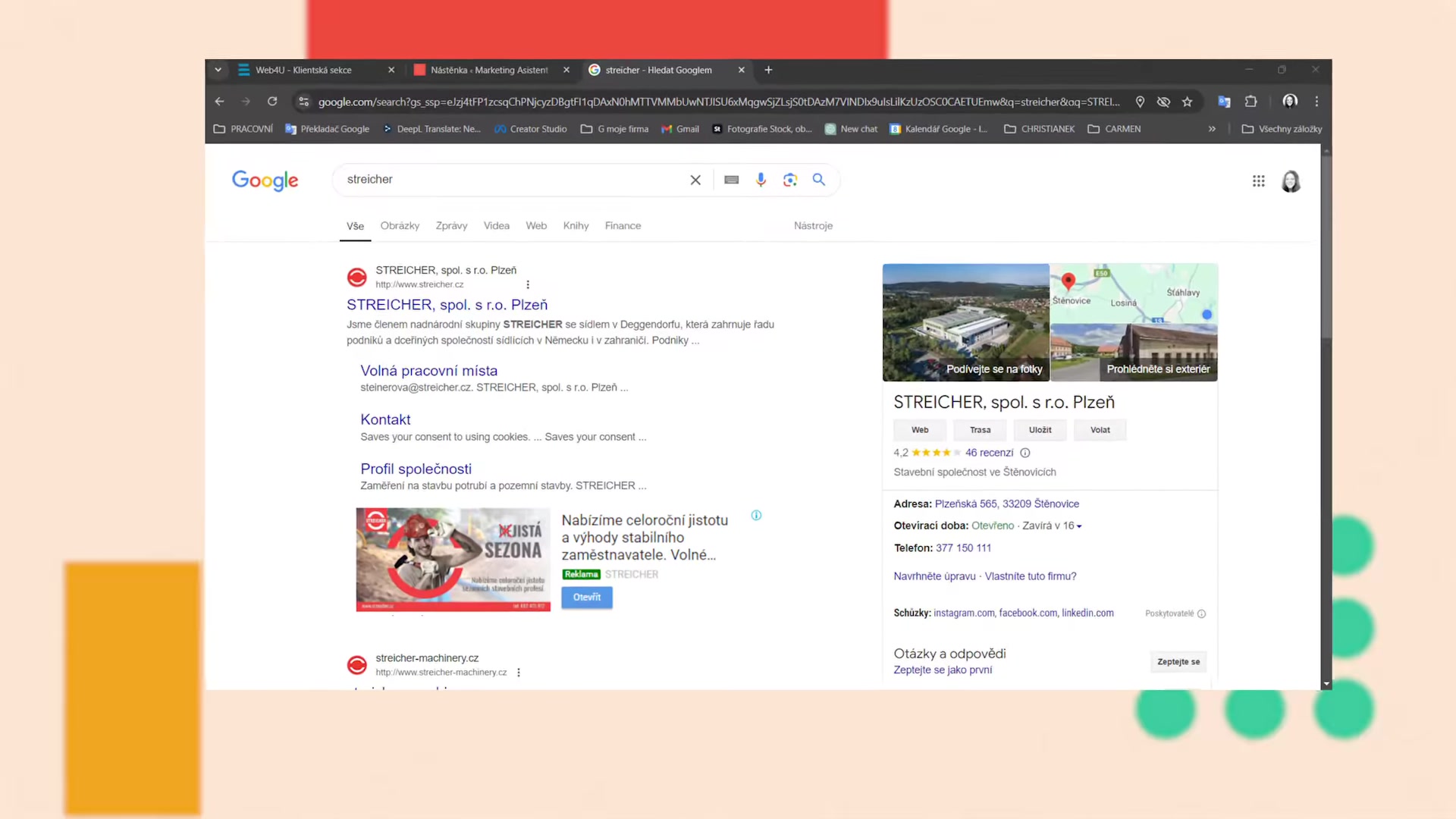Reload the page with the refresh icon
Image resolution: width=1456 pixels, height=819 pixels.
pyautogui.click(x=272, y=101)
